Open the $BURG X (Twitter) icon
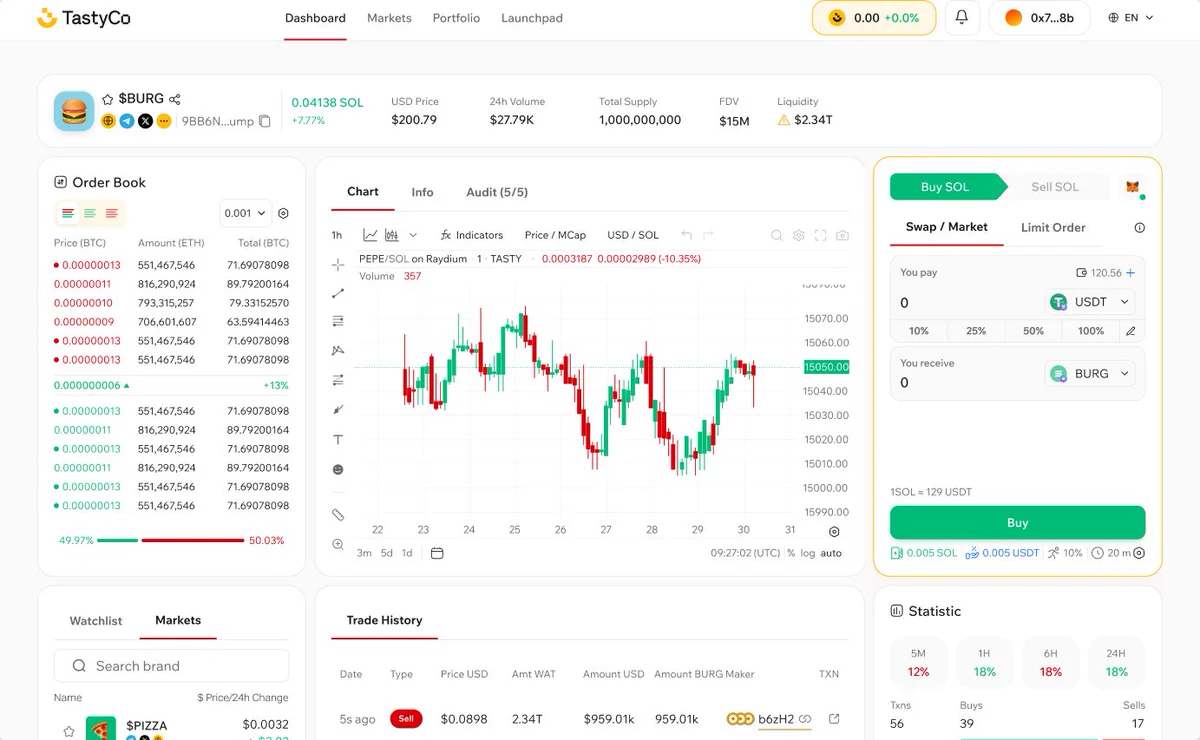1200x740 pixels. point(145,121)
